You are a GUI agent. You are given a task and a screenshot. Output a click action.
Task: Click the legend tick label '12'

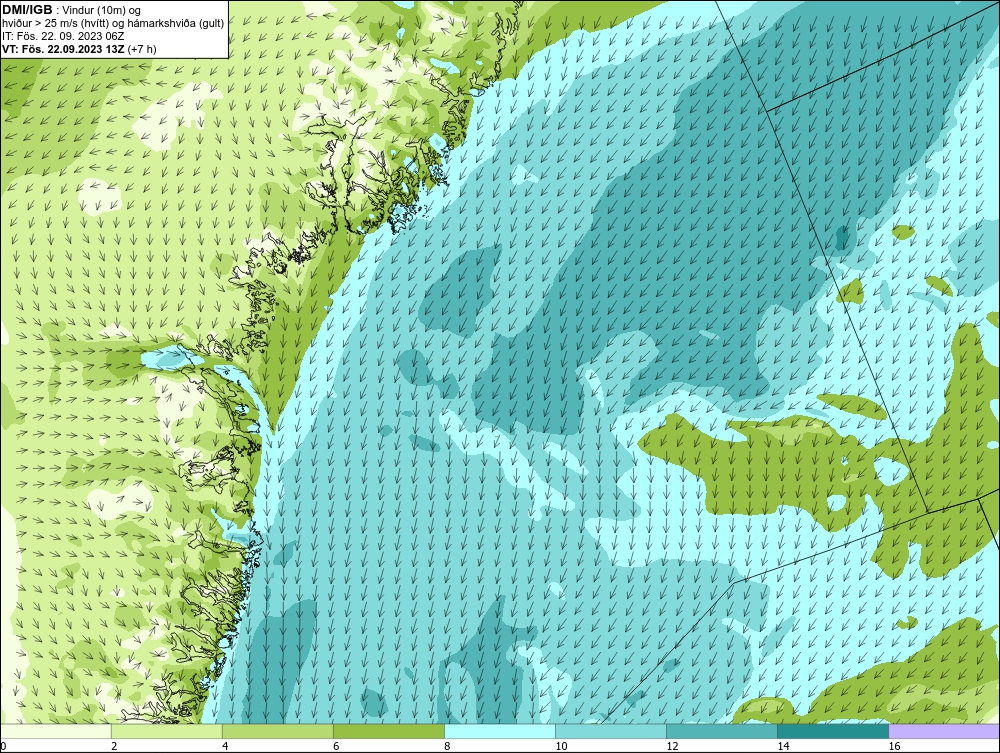point(672,746)
